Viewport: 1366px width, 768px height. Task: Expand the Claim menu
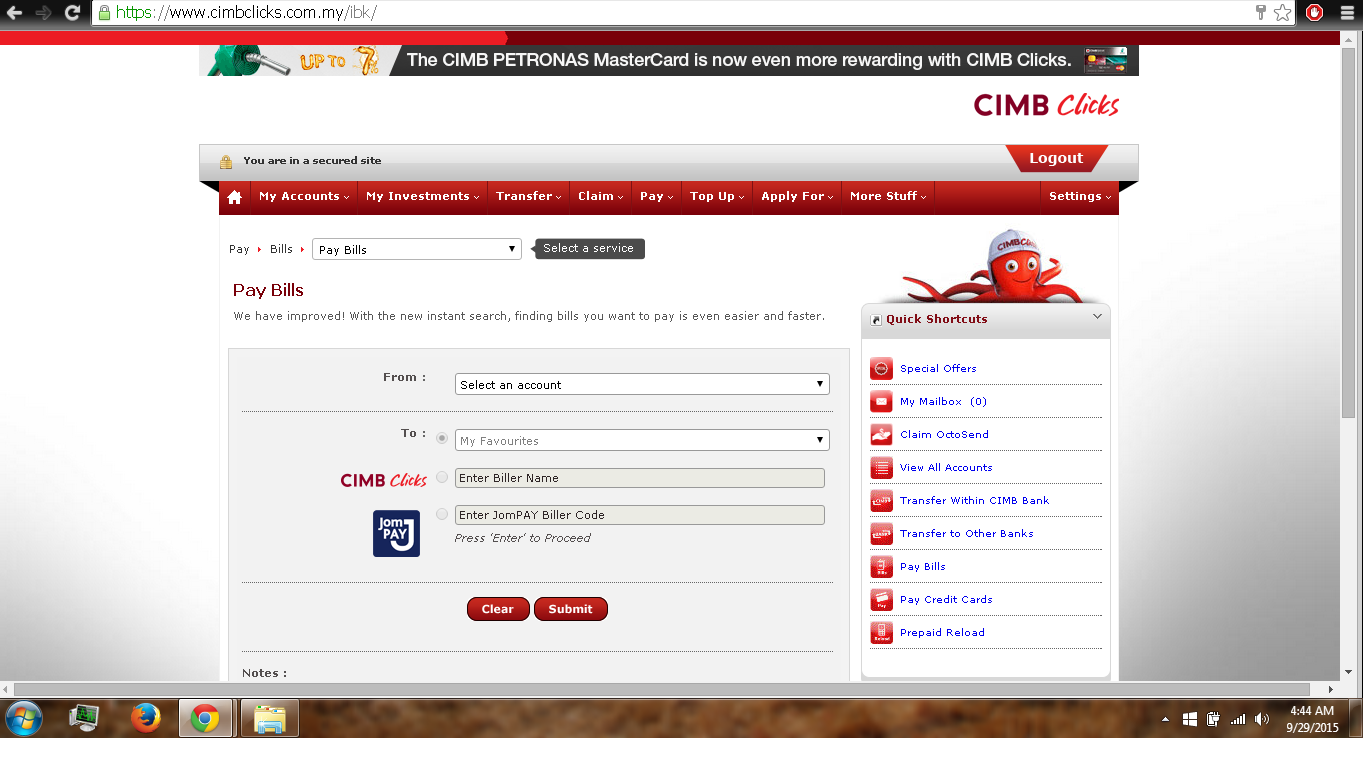(600, 197)
